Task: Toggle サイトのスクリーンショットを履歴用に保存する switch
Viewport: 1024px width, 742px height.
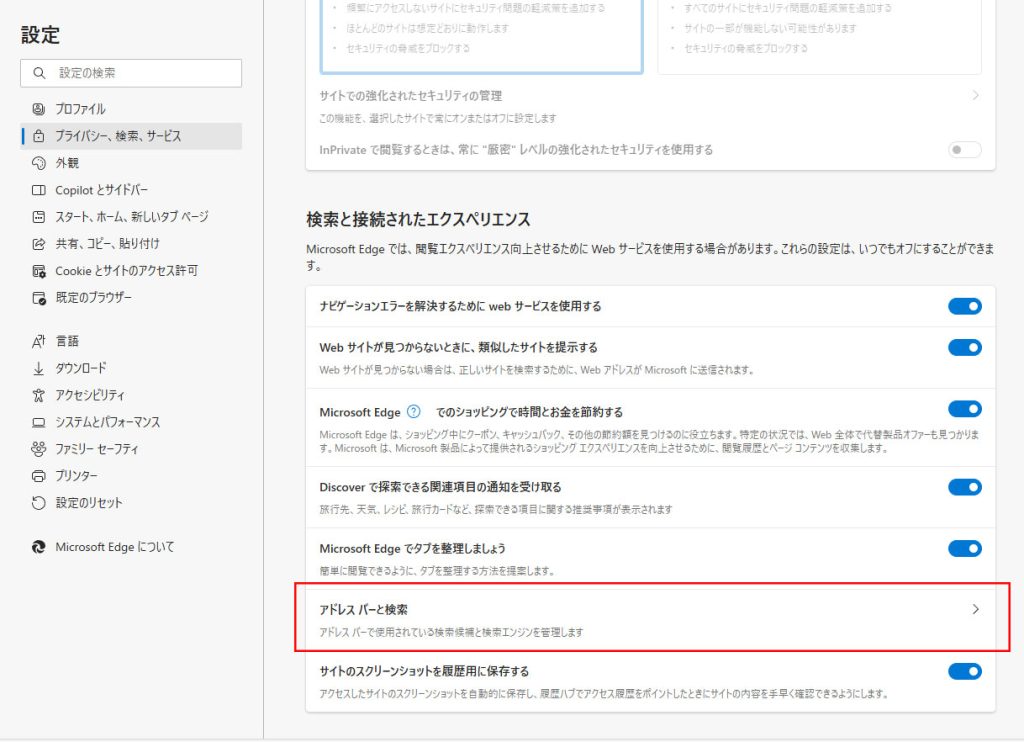Action: point(965,671)
